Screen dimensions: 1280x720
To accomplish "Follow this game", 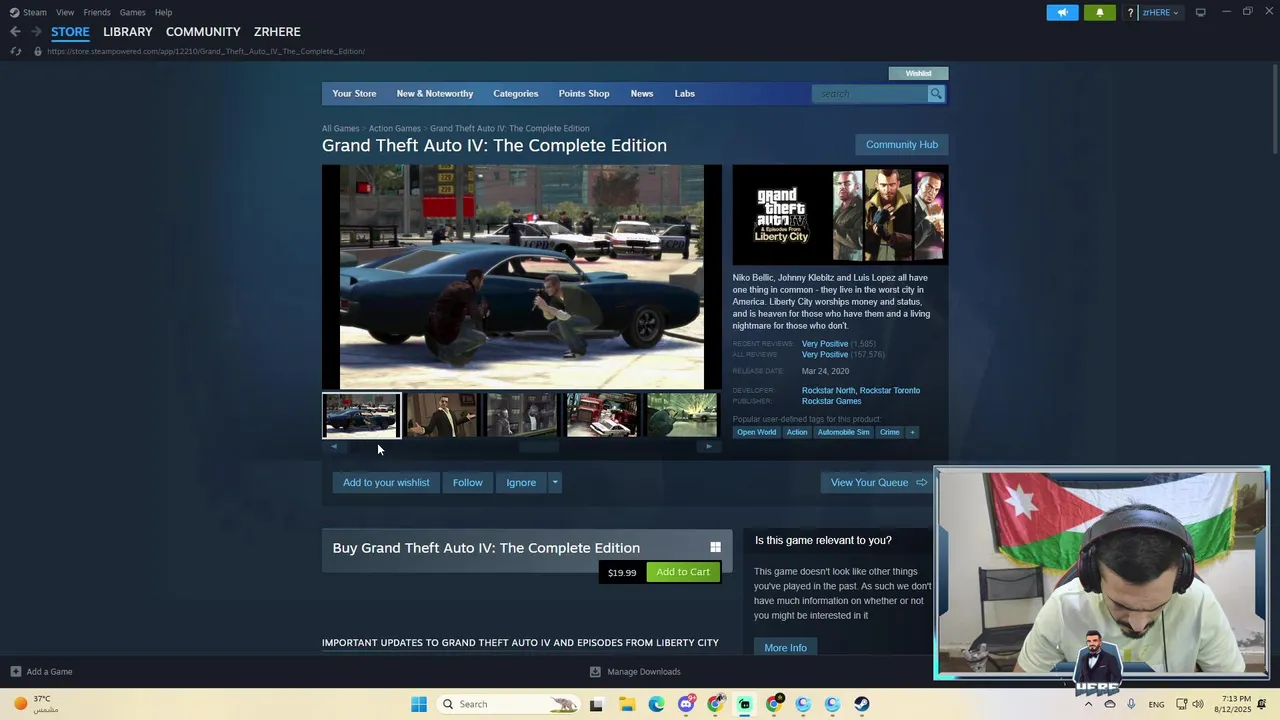I will pos(467,482).
